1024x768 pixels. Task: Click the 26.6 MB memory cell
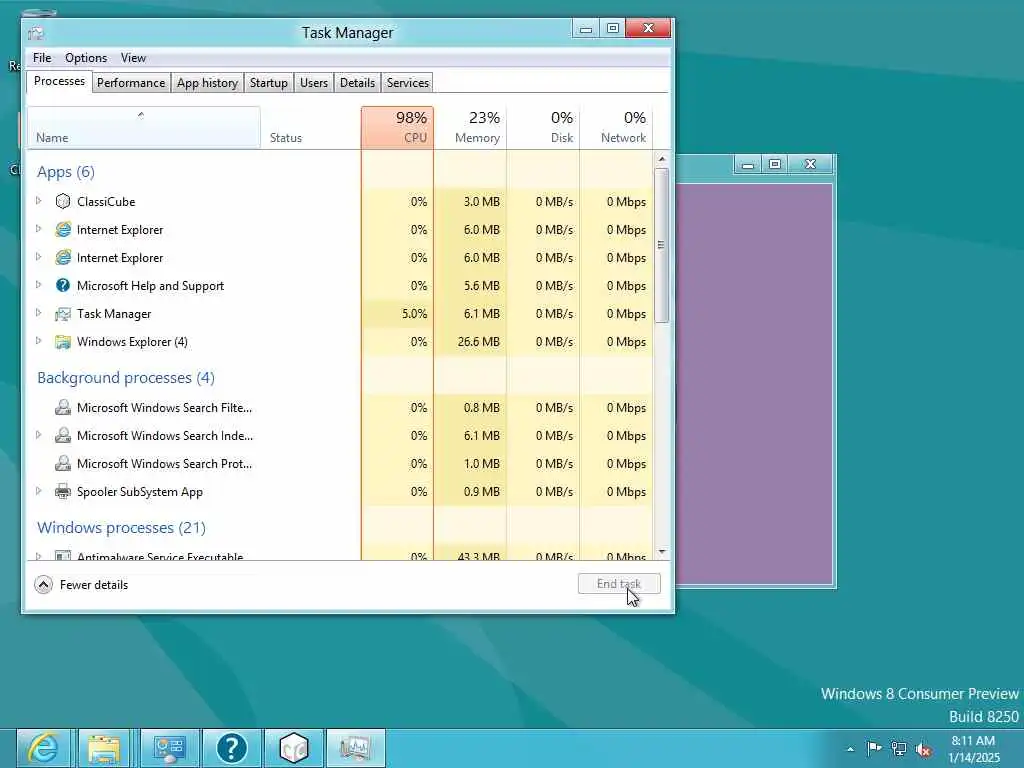coord(470,342)
